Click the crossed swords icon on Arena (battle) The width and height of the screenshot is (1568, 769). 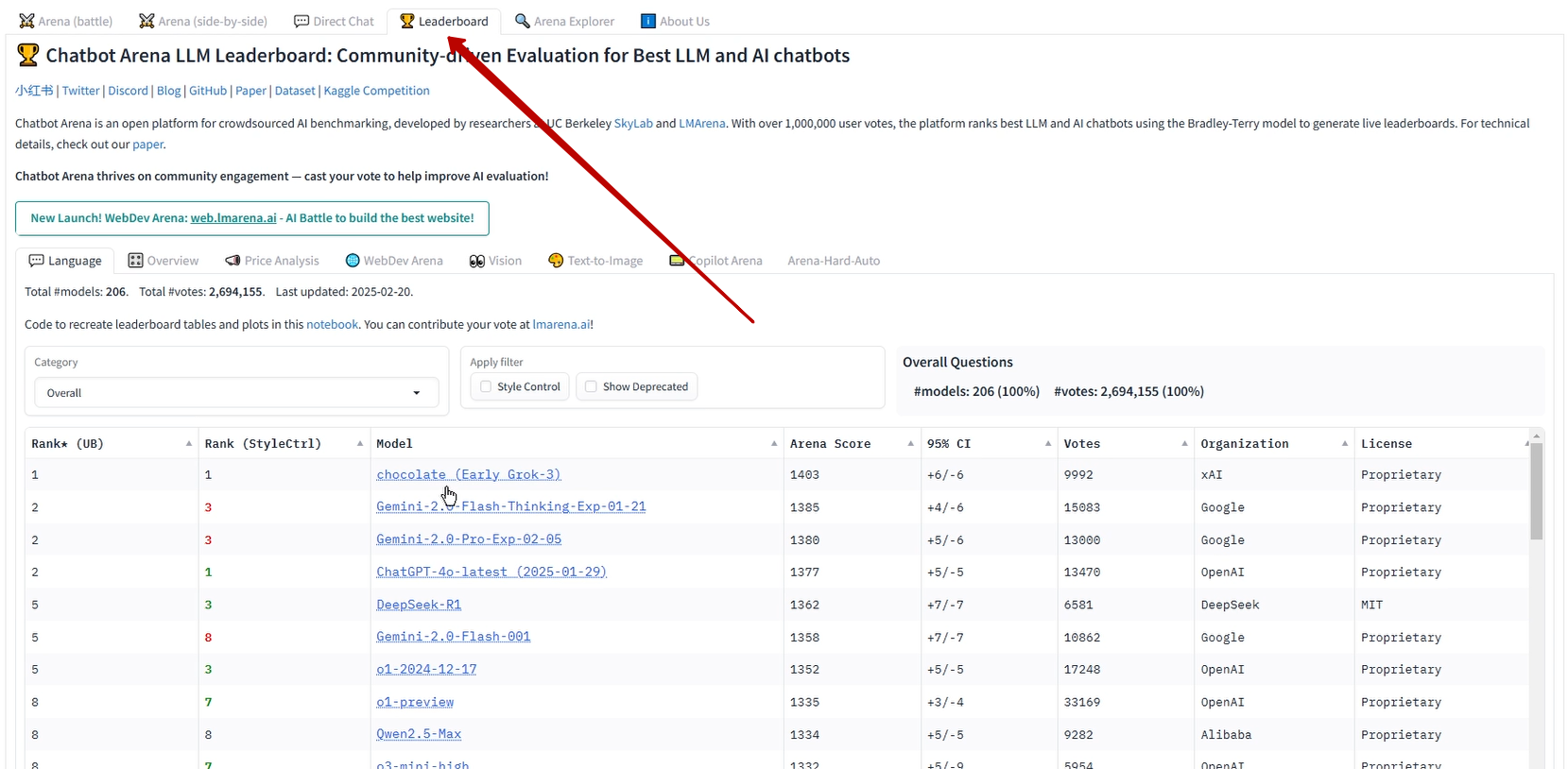click(26, 21)
